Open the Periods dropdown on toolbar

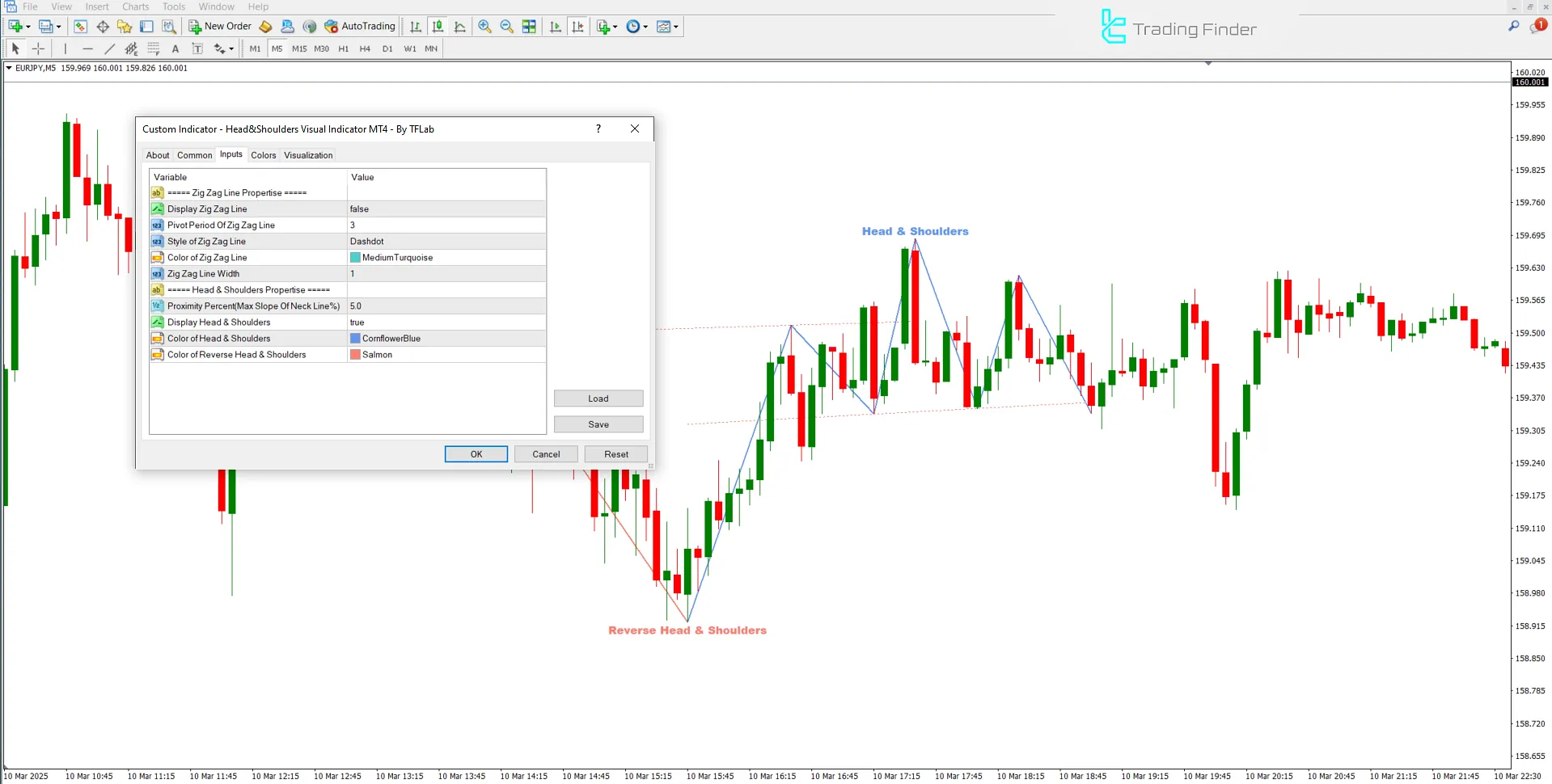pos(637,26)
